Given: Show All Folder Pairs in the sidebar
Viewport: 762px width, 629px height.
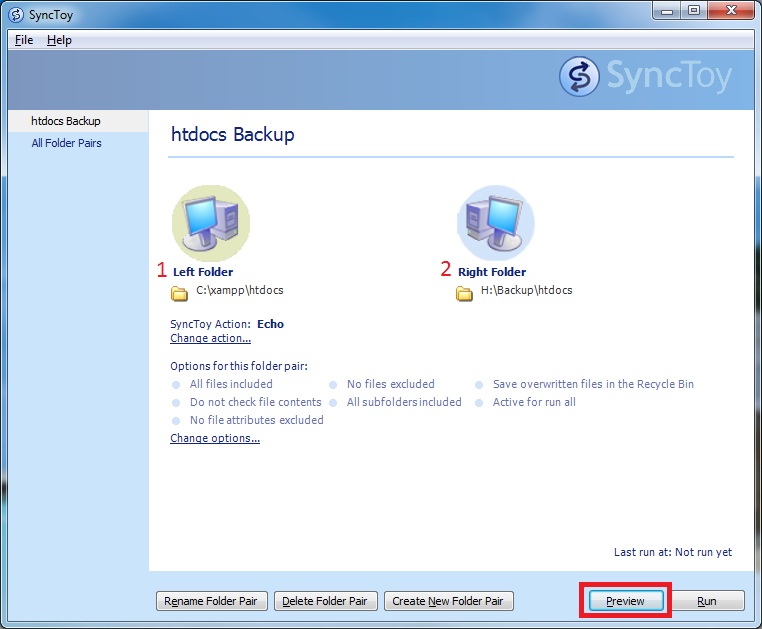Looking at the screenshot, I should click(x=66, y=143).
